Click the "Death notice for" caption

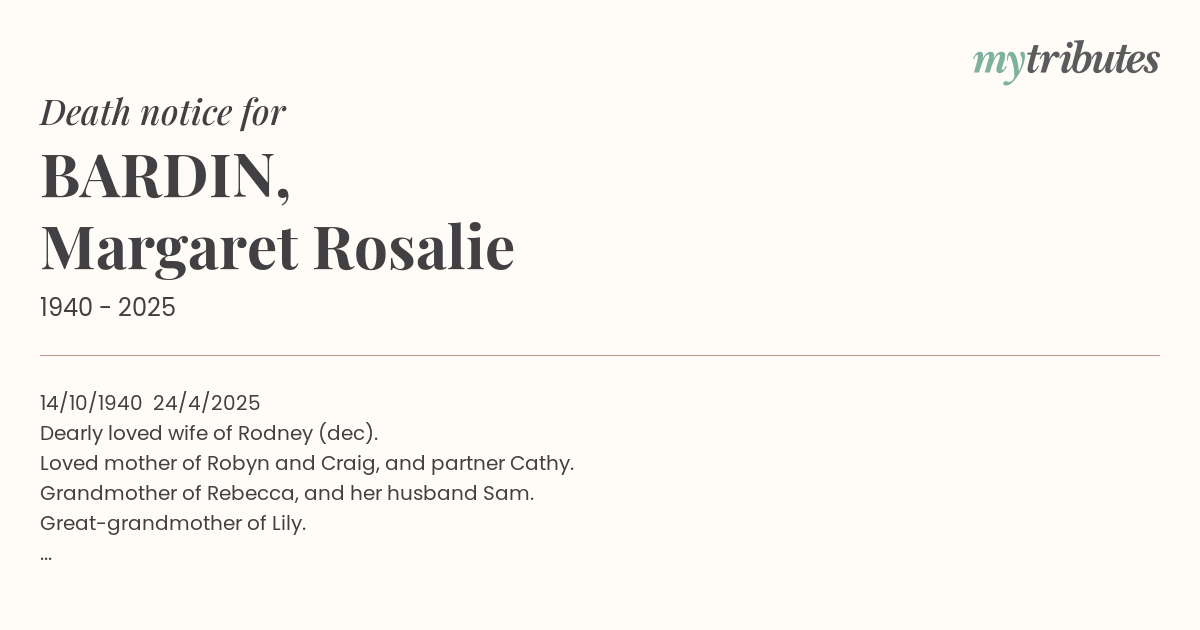pos(163,113)
